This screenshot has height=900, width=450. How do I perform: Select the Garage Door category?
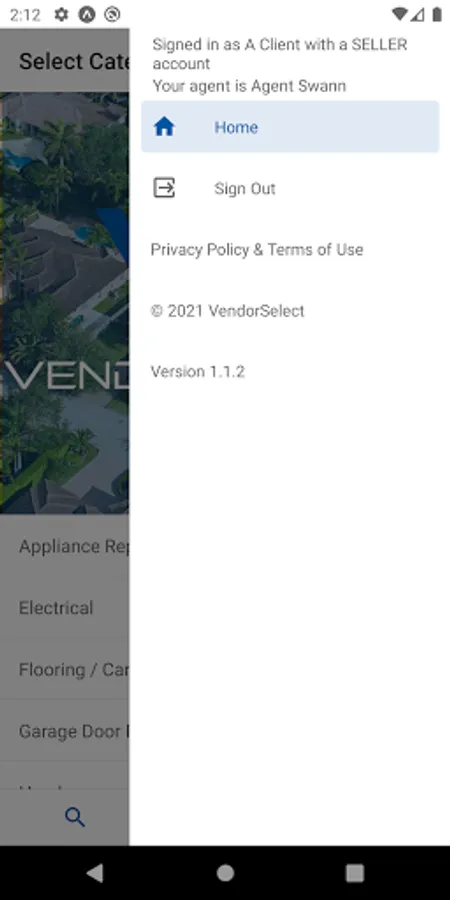point(65,731)
